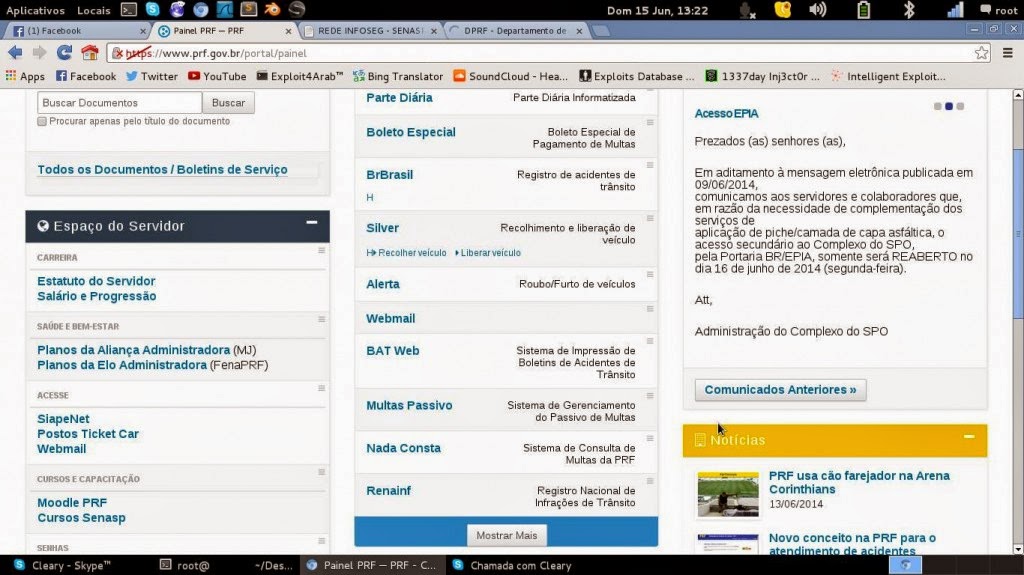Check 'Procurar apenas pelo título do documento'

[42, 122]
